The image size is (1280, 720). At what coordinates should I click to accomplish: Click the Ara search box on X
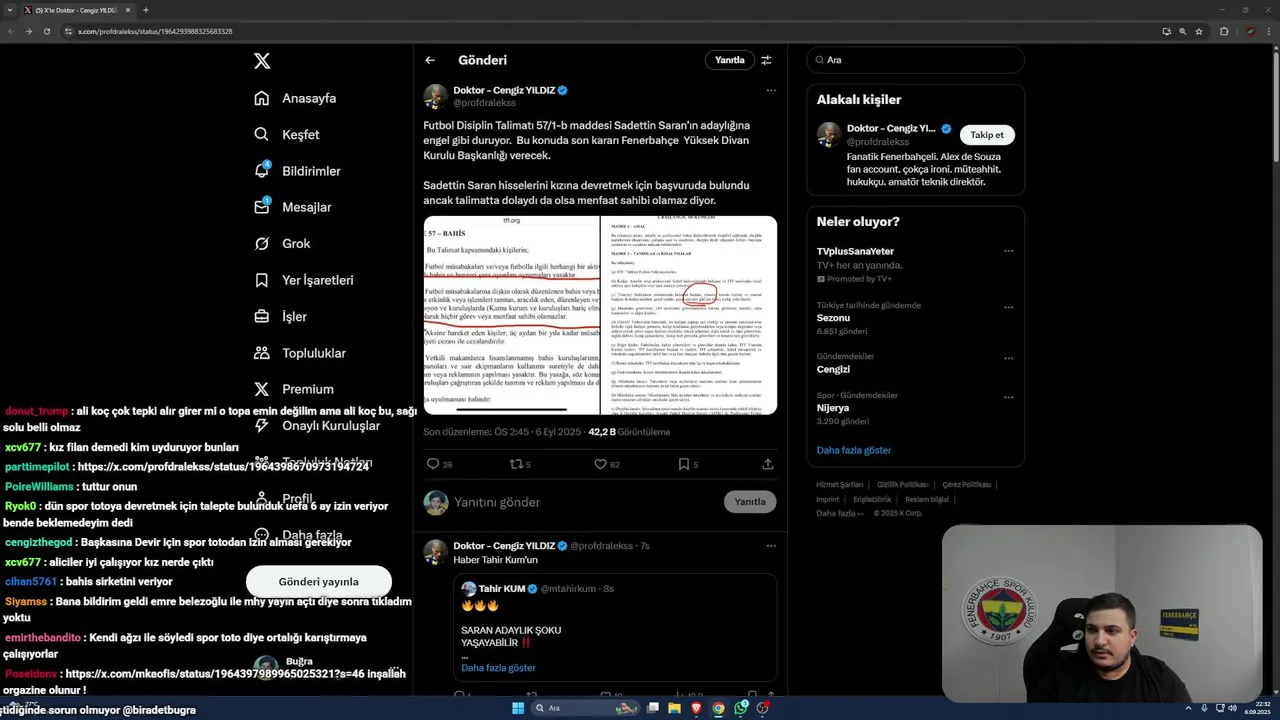pyautogui.click(x=915, y=60)
